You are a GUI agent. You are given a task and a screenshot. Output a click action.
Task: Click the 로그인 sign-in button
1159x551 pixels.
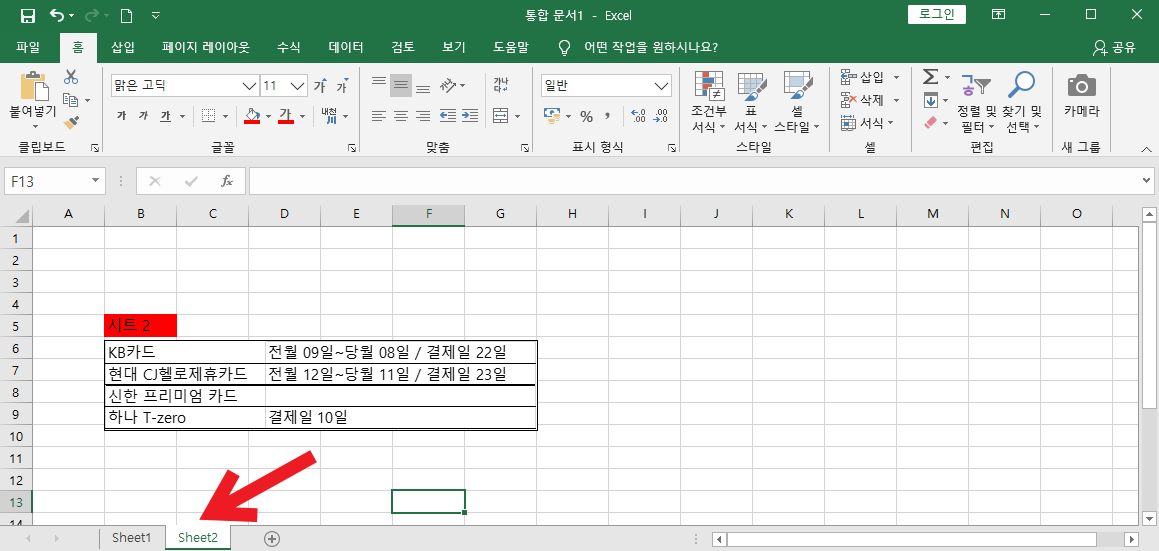click(x=937, y=14)
